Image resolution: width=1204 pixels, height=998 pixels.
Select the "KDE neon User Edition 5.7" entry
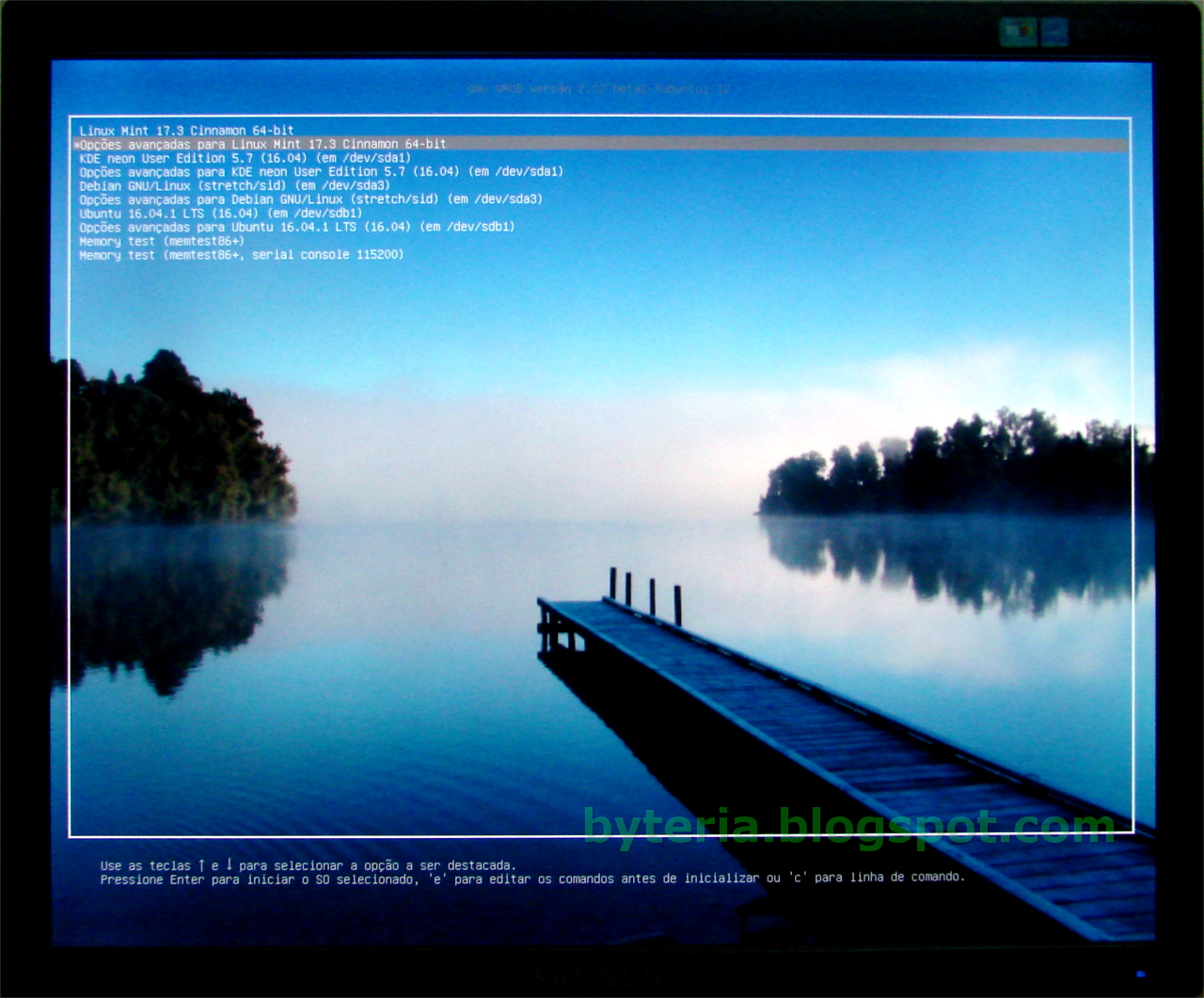pyautogui.click(x=240, y=158)
